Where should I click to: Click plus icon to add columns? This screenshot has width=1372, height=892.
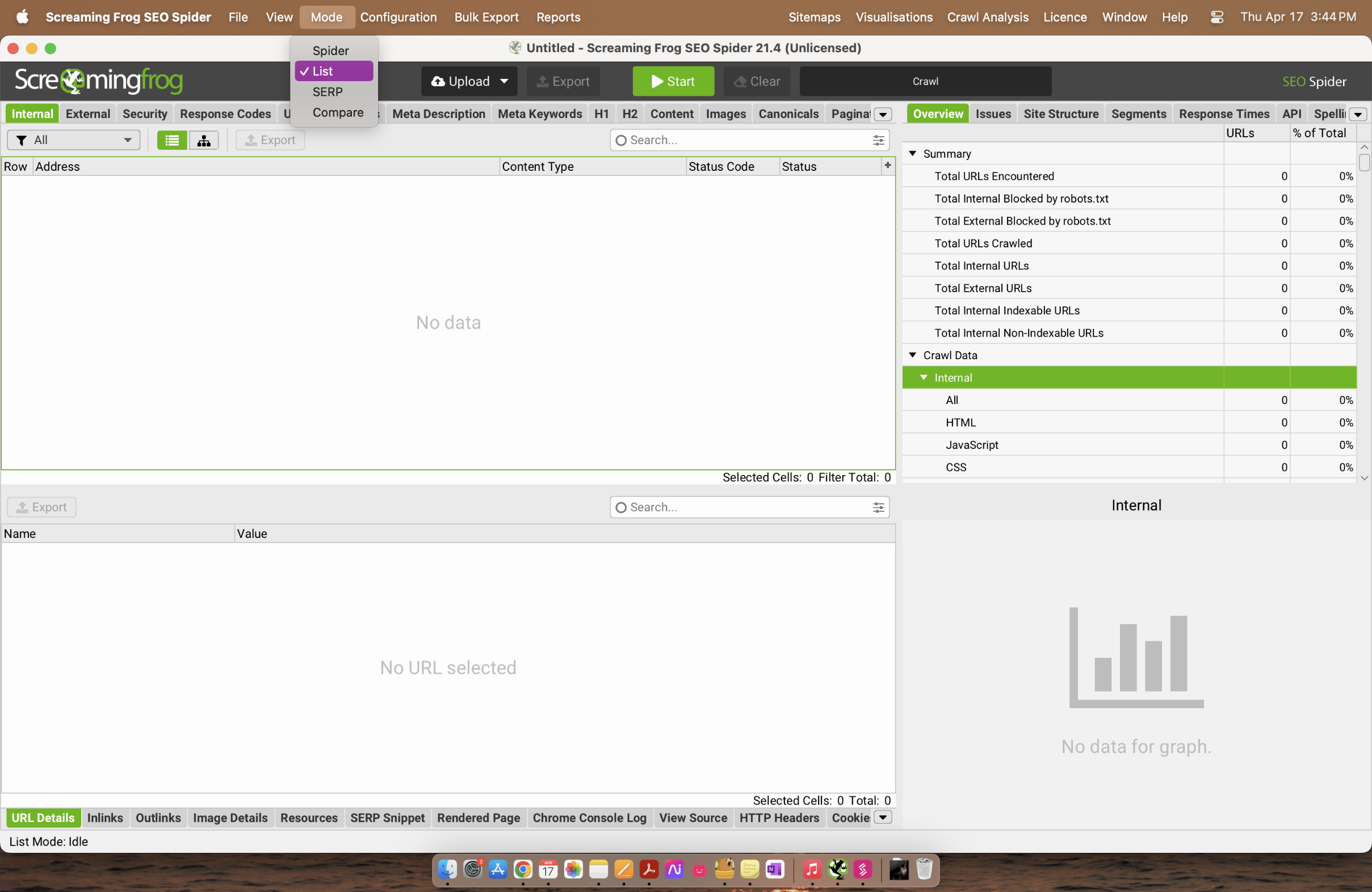(887, 165)
